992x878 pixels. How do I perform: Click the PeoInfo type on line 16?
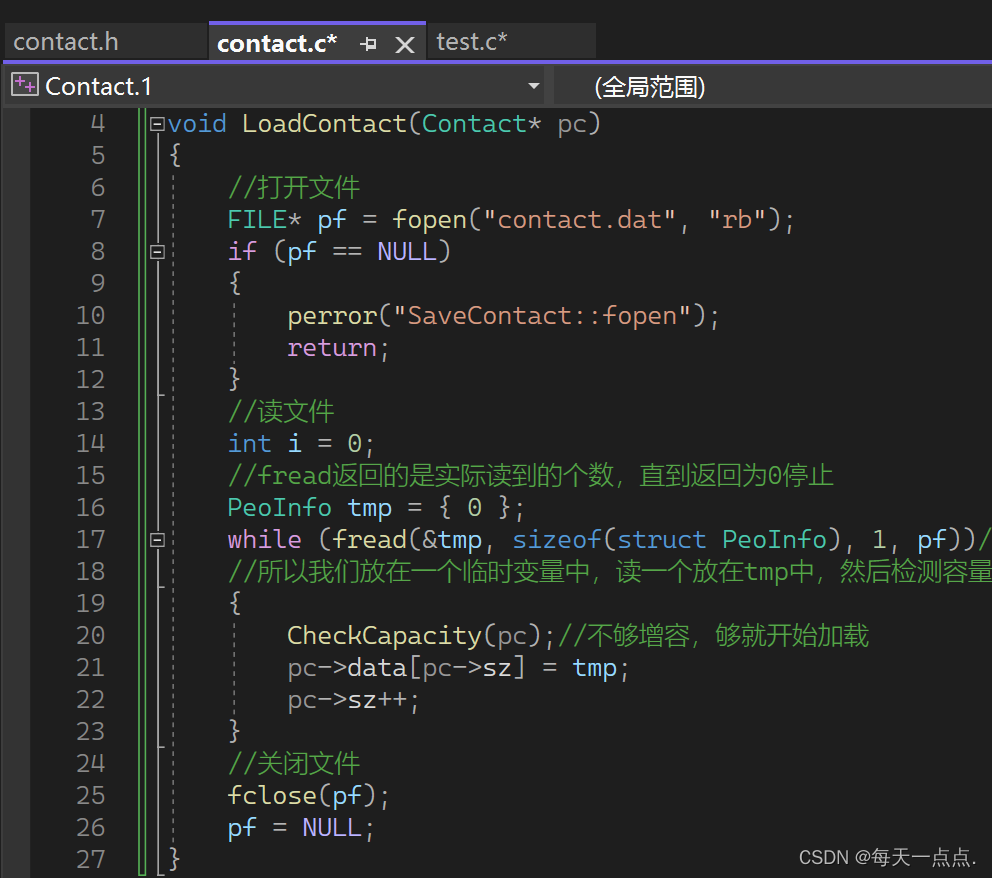[x=280, y=507]
